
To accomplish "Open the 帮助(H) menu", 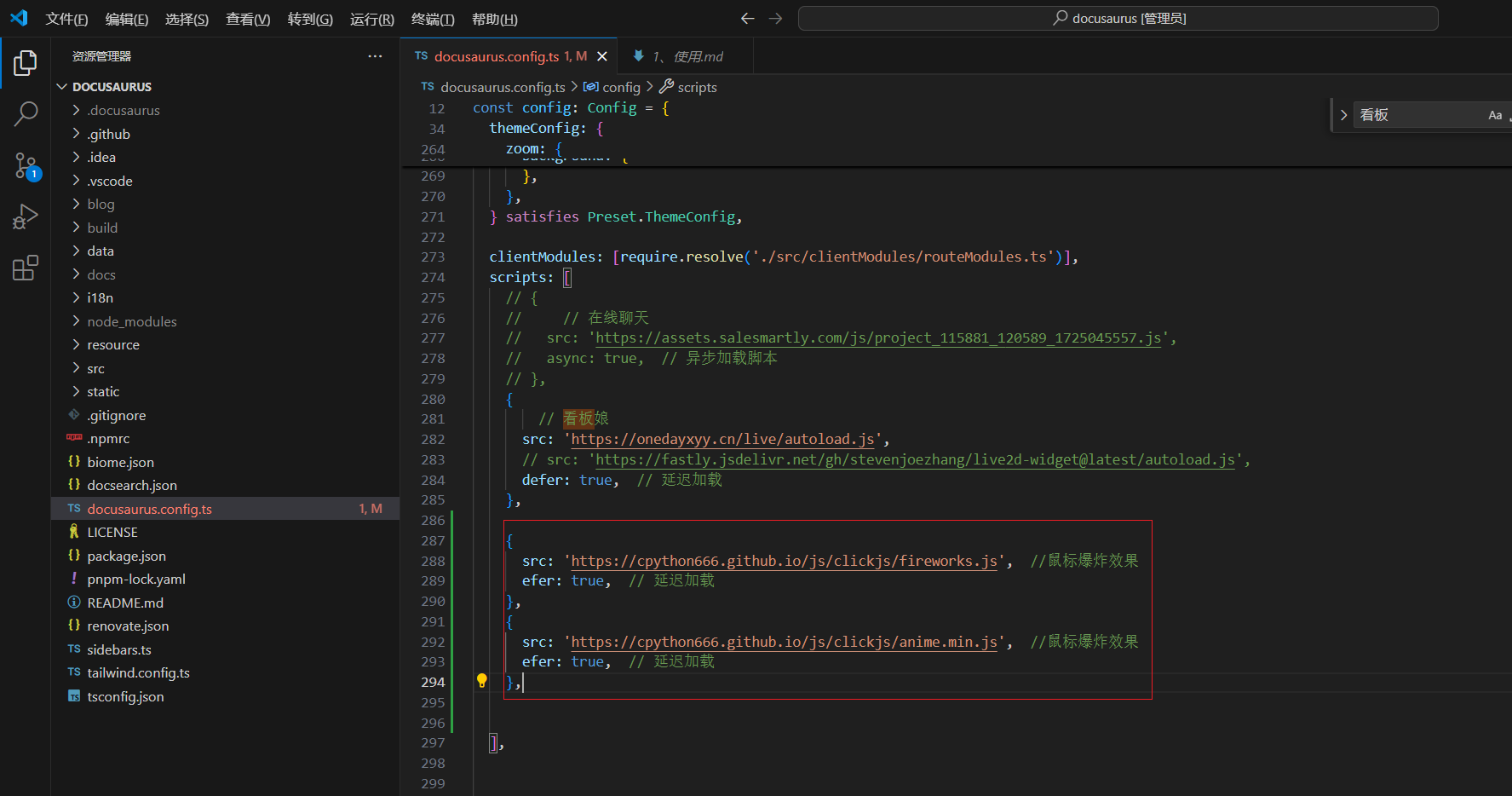I will (x=495, y=19).
